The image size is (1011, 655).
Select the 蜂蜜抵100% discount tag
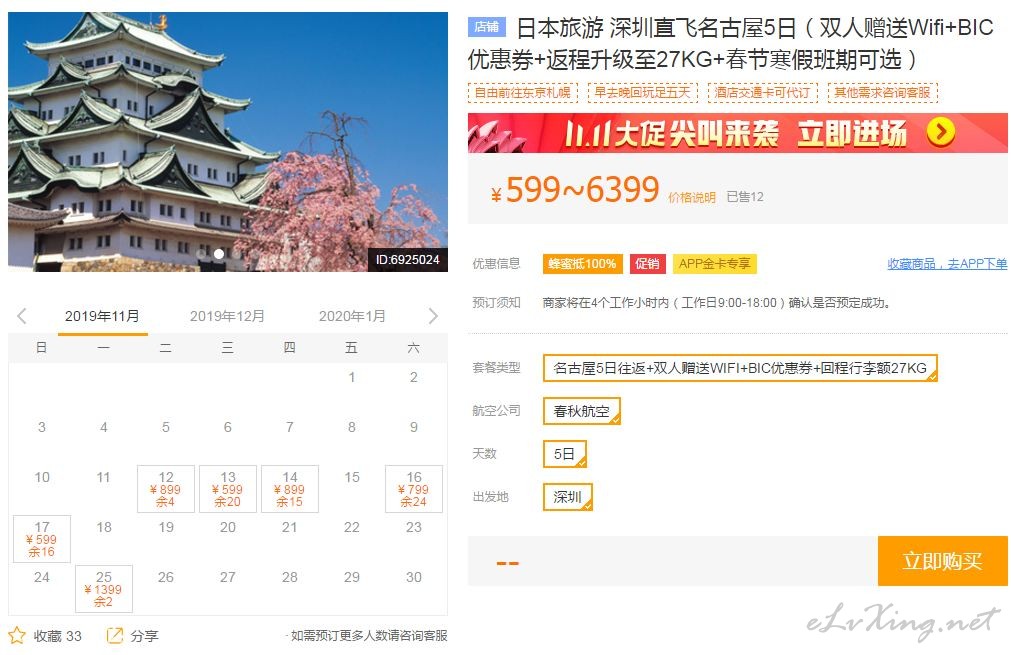pos(582,264)
